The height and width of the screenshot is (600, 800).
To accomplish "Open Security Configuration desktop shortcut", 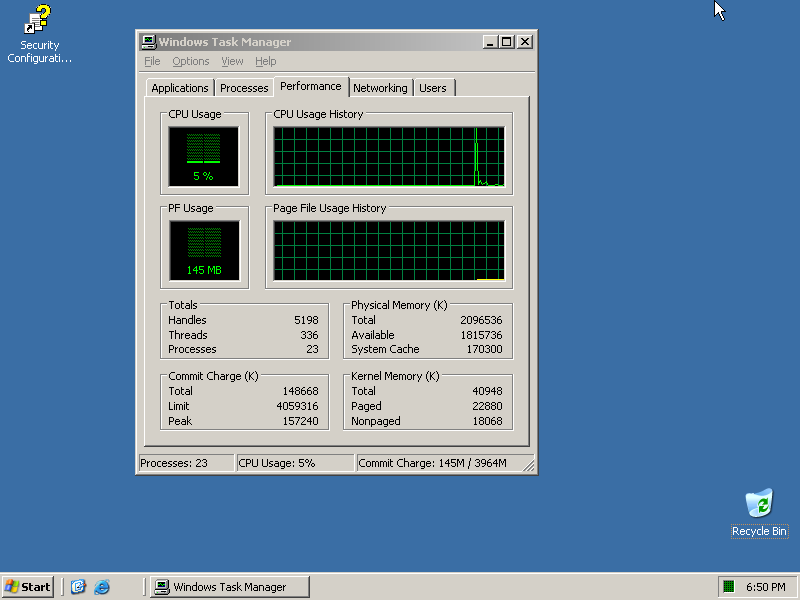I will click(39, 21).
